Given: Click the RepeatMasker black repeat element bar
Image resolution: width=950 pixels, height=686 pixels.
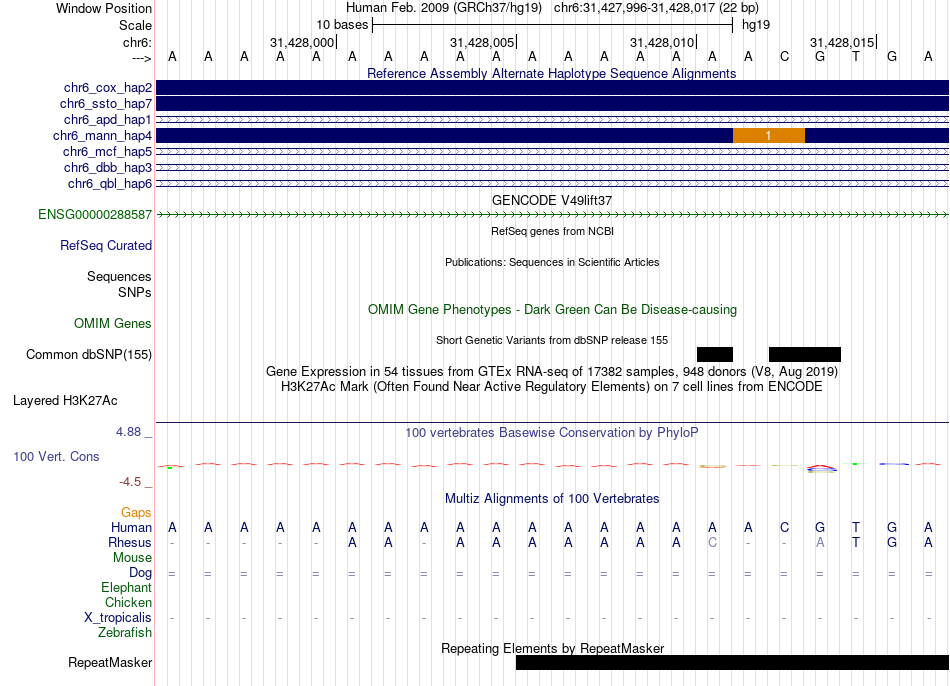Looking at the screenshot, I should [x=732, y=662].
